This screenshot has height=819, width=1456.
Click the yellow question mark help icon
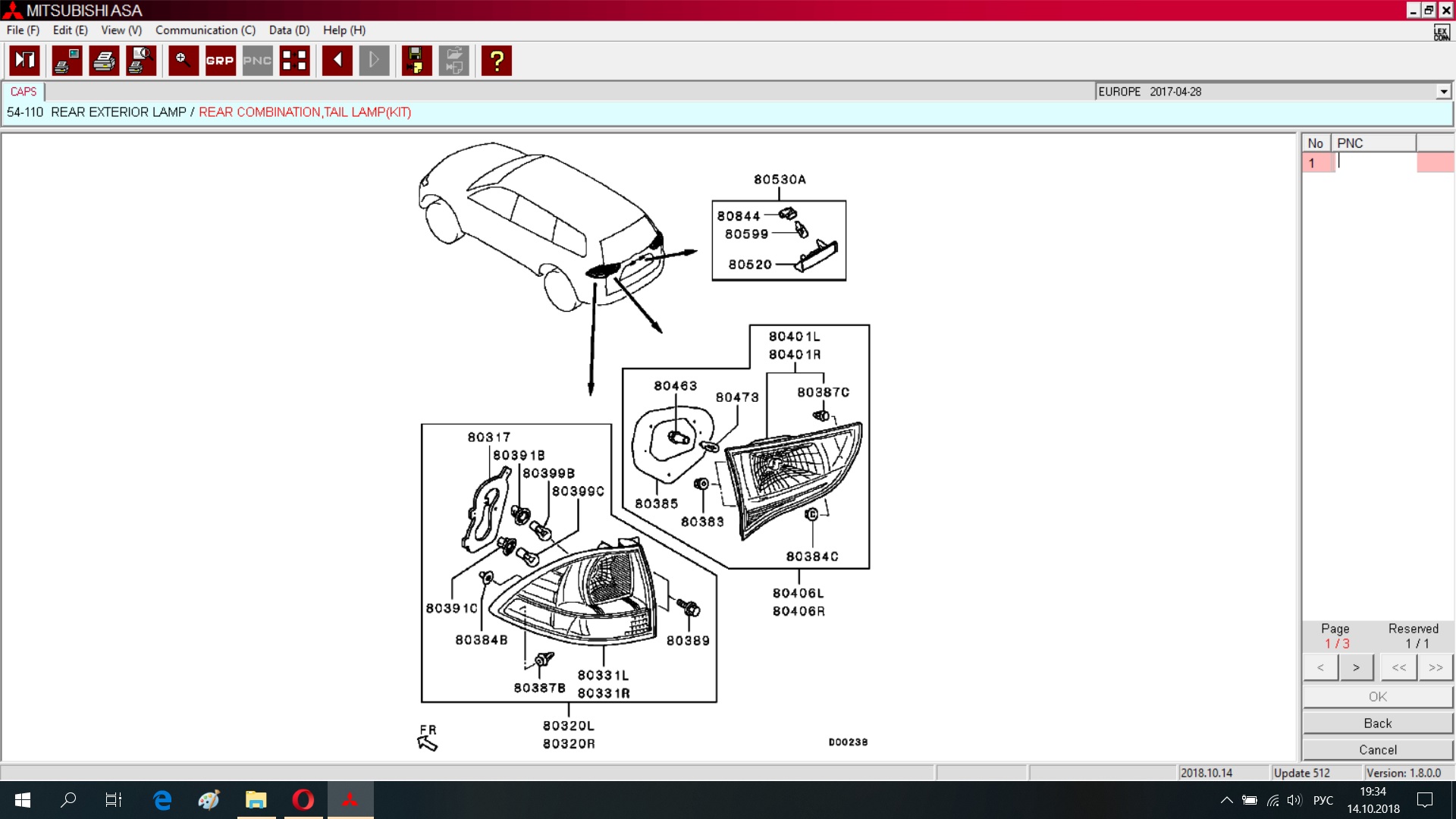[x=497, y=61]
